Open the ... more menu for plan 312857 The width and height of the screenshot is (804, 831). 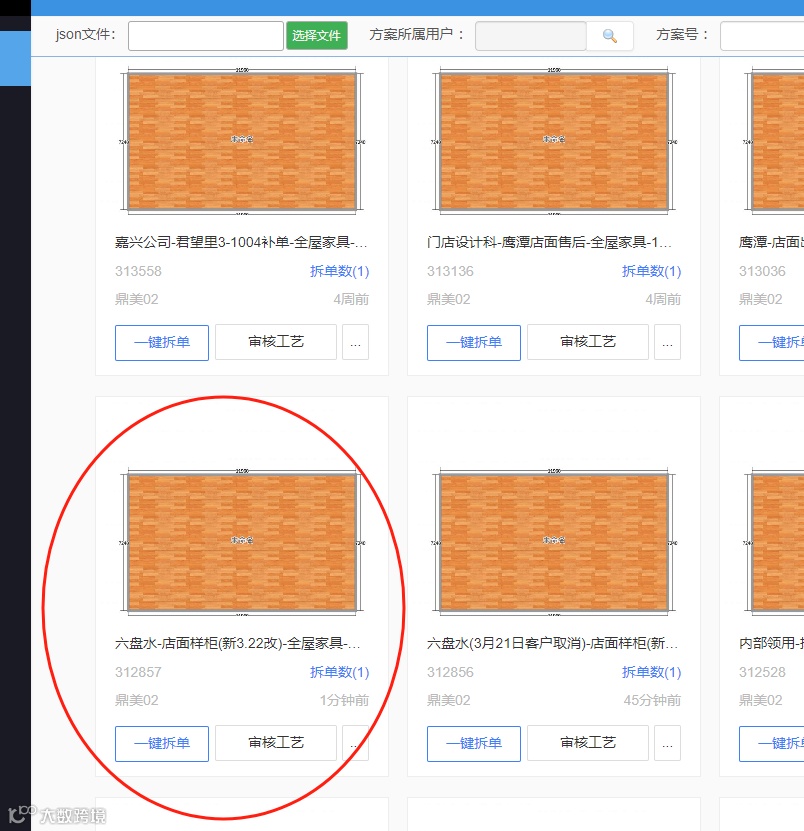tap(355, 744)
